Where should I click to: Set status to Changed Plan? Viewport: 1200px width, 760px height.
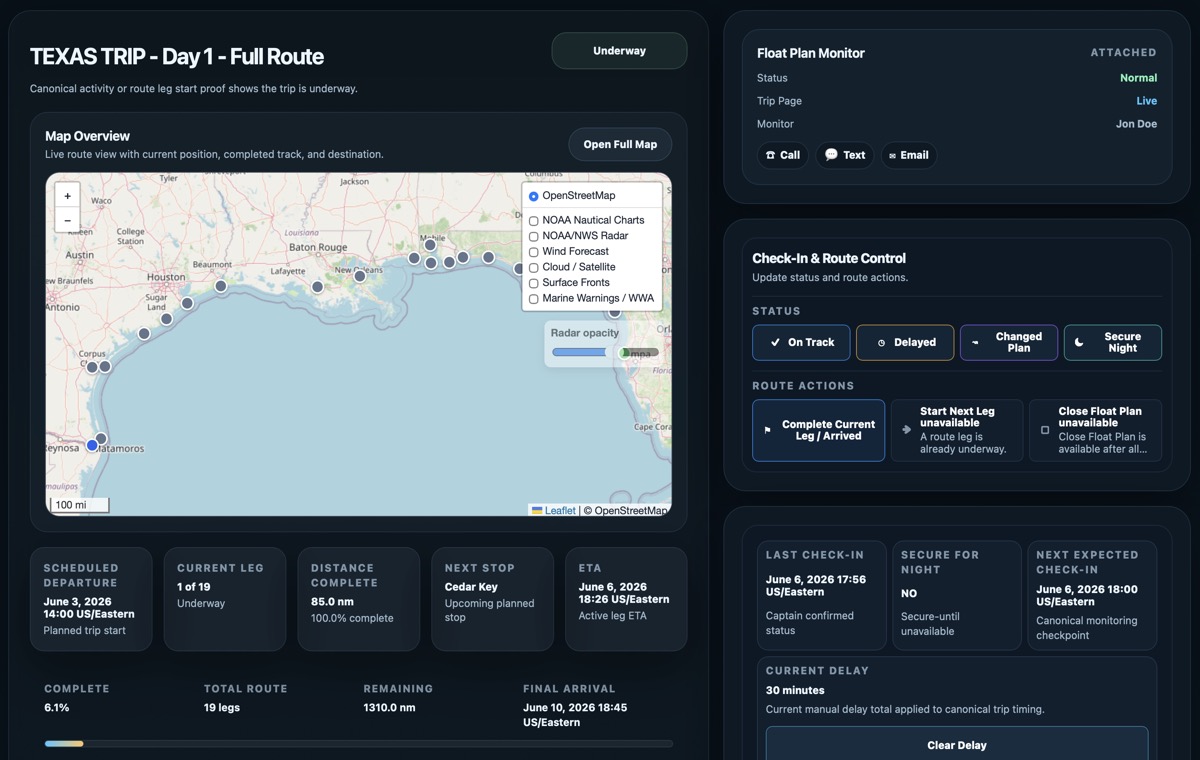[1009, 342]
